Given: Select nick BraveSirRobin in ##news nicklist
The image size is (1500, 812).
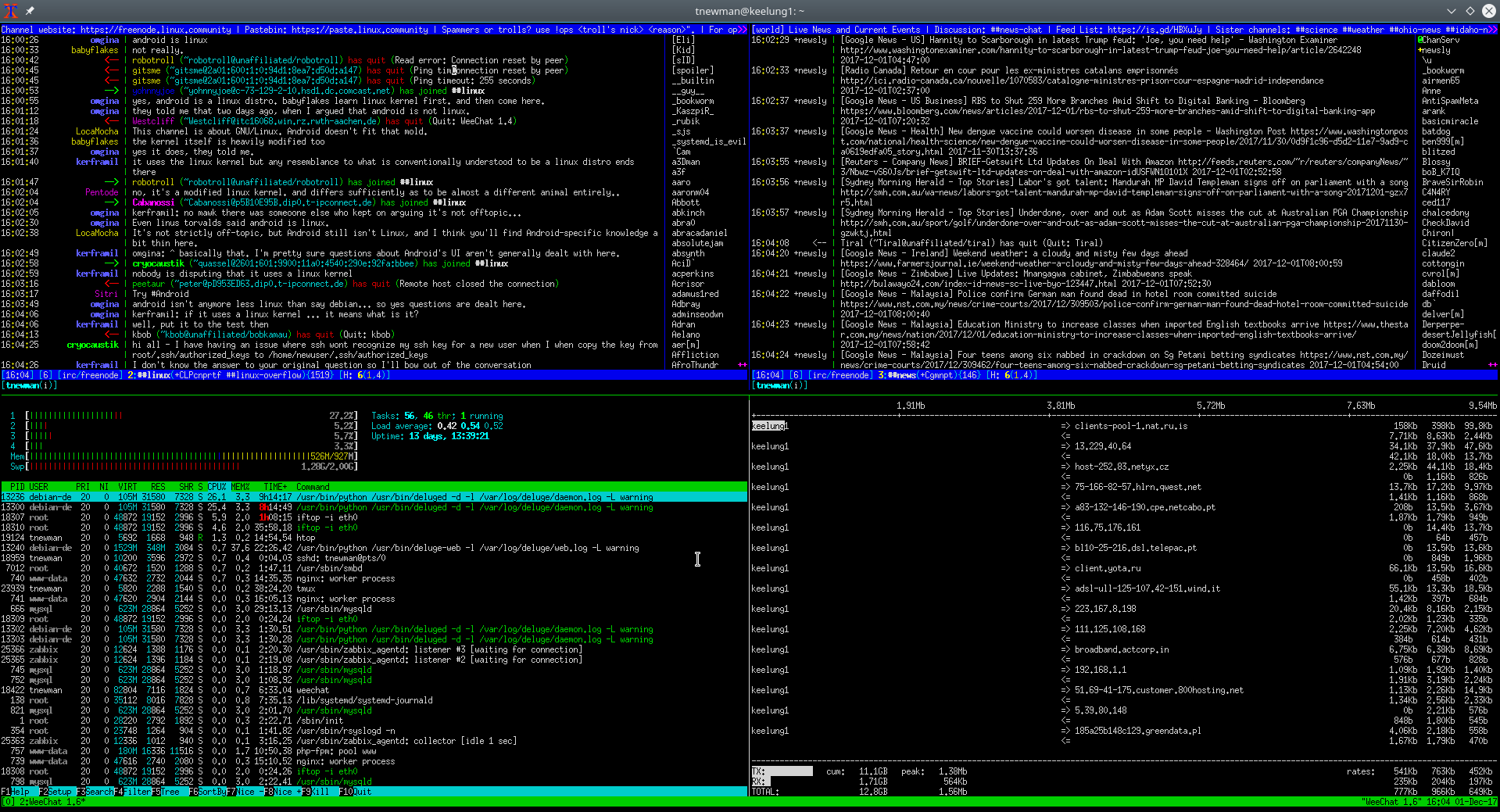Looking at the screenshot, I should (x=1452, y=182).
